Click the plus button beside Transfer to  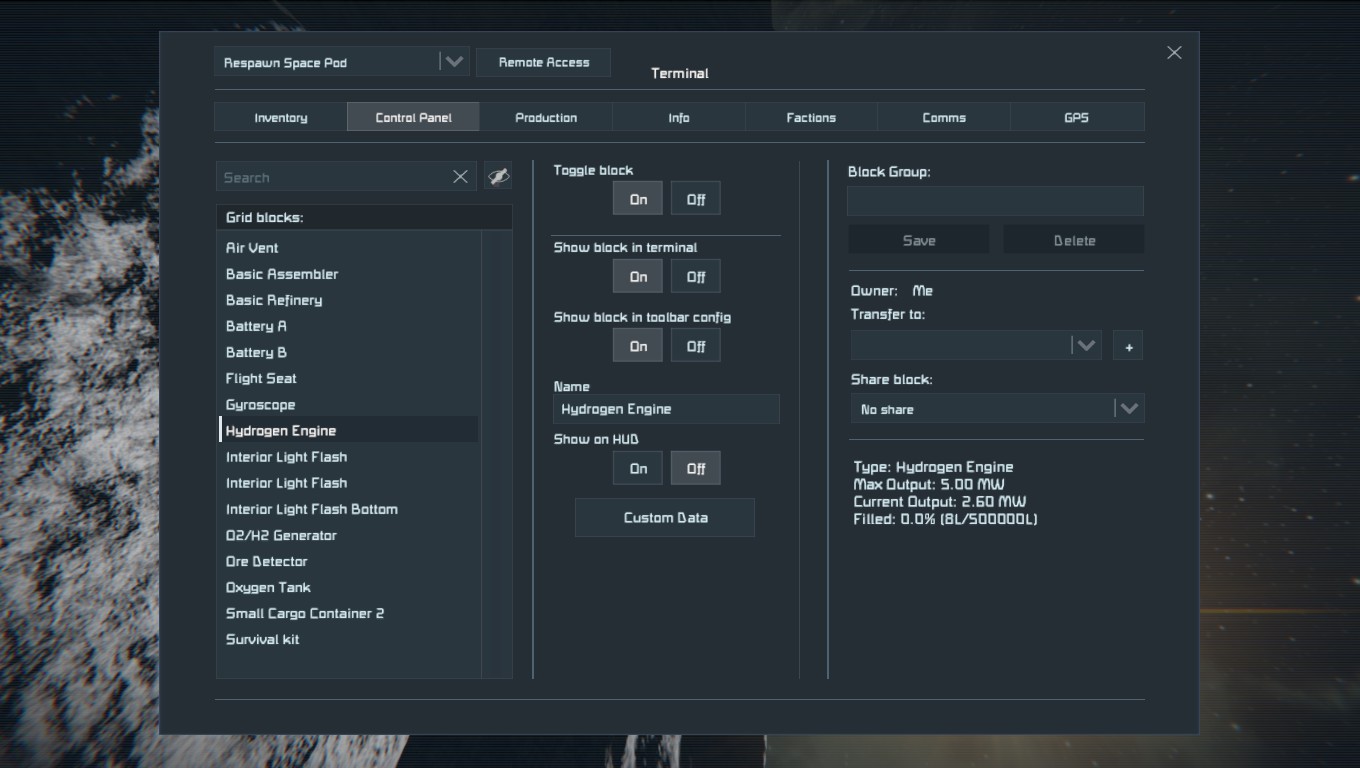[1128, 347]
